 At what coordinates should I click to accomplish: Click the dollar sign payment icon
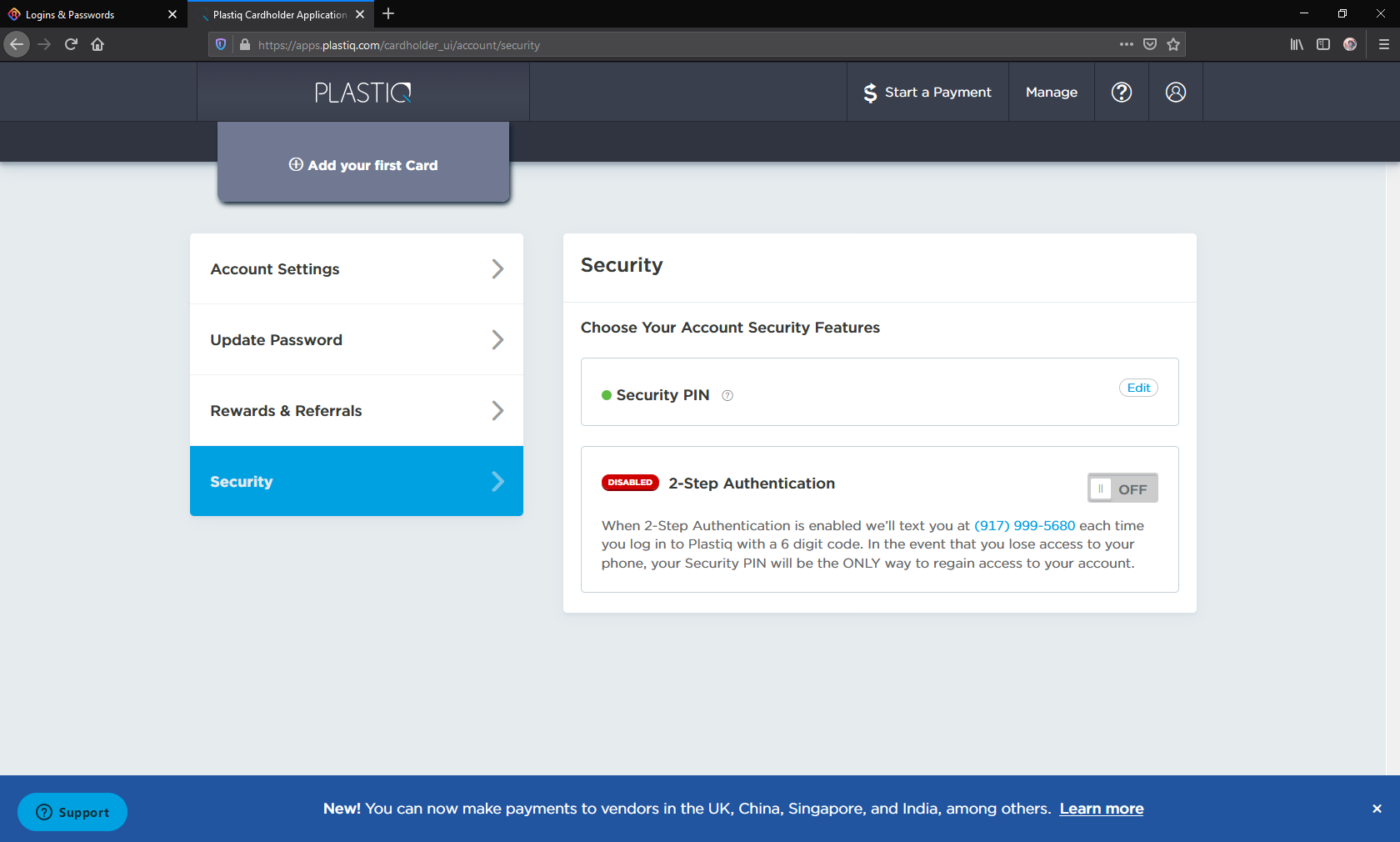pyautogui.click(x=870, y=93)
